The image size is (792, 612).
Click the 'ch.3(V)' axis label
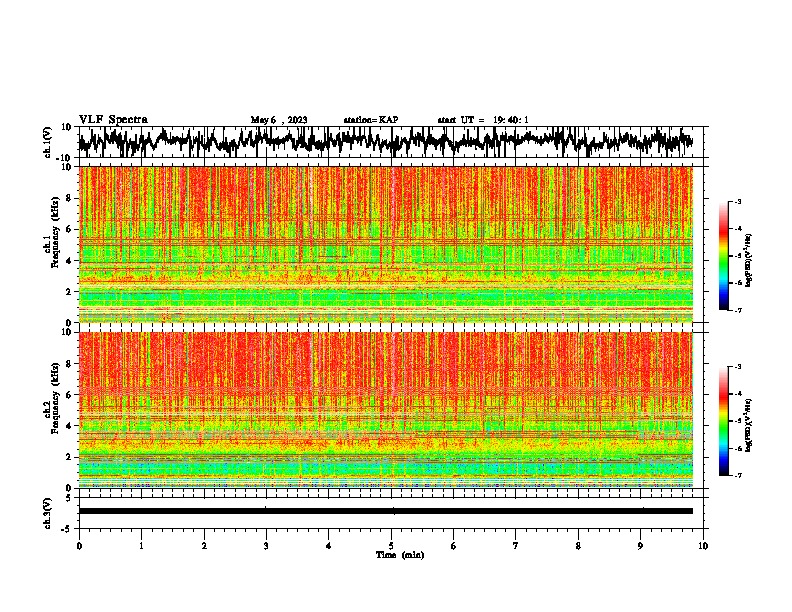48,513
